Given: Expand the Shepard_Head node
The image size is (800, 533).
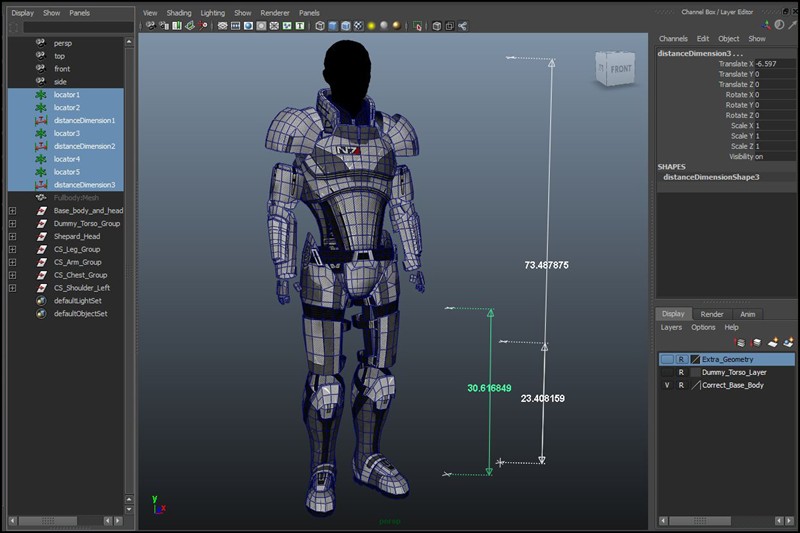Looking at the screenshot, I should tap(12, 236).
